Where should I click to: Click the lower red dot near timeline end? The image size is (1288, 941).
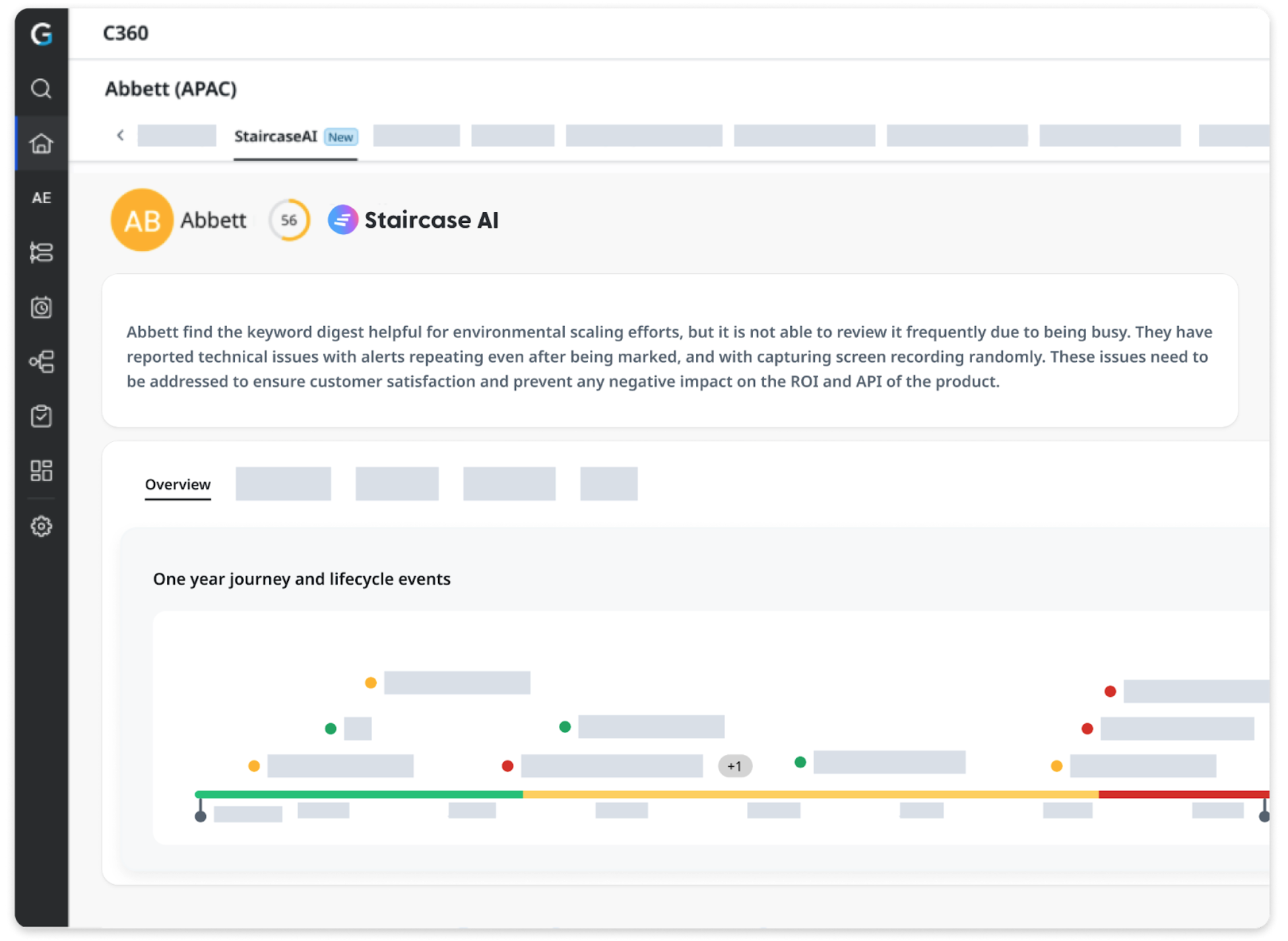[1087, 729]
